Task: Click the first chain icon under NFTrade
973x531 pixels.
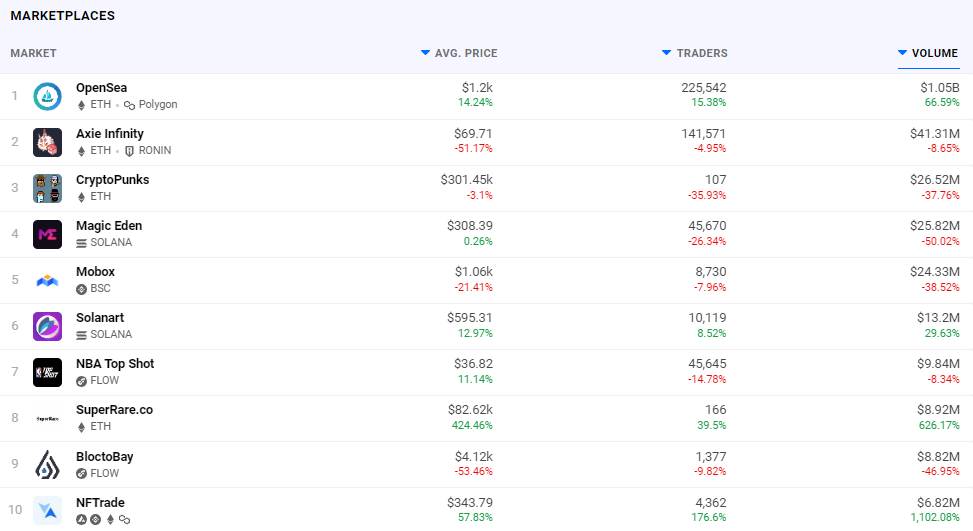Action: [81, 519]
